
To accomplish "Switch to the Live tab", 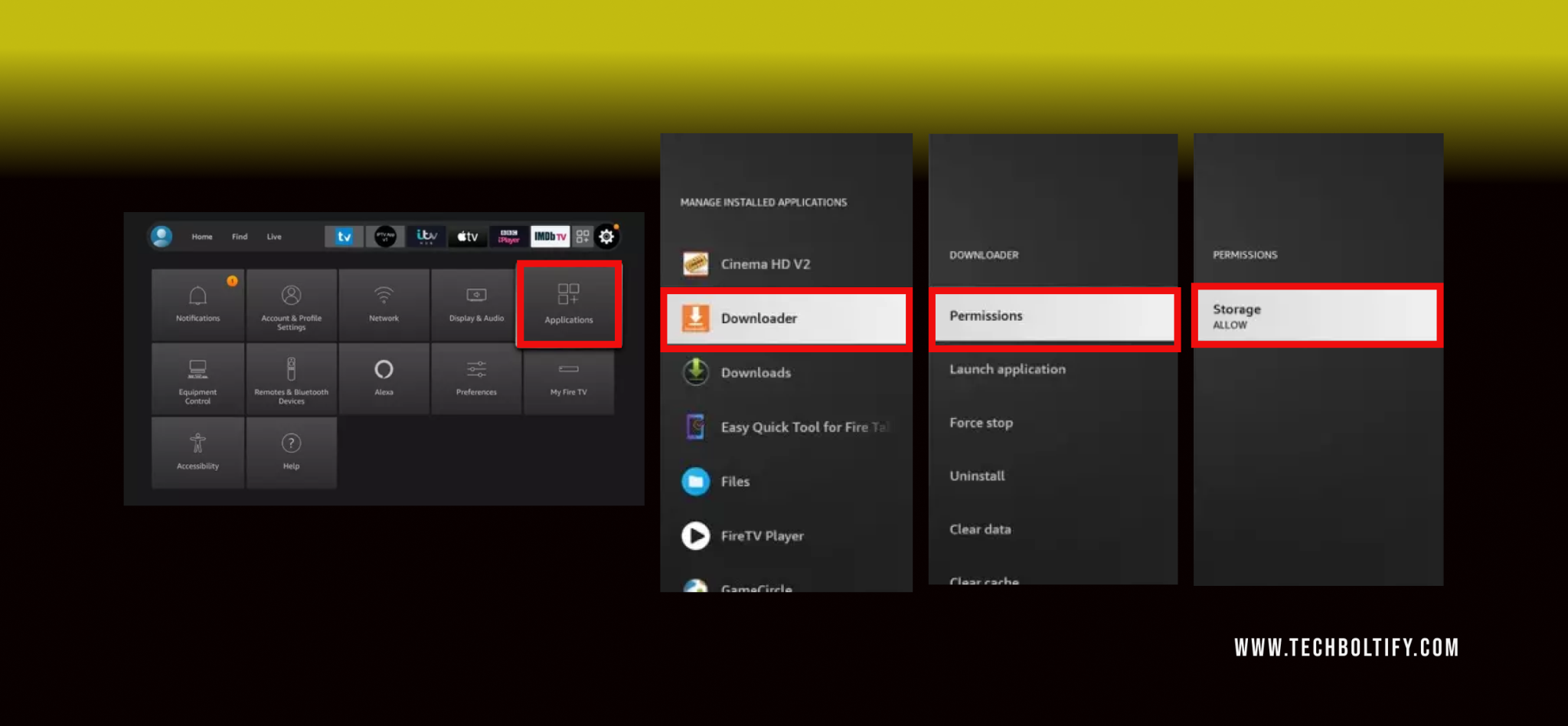I will click(x=273, y=237).
